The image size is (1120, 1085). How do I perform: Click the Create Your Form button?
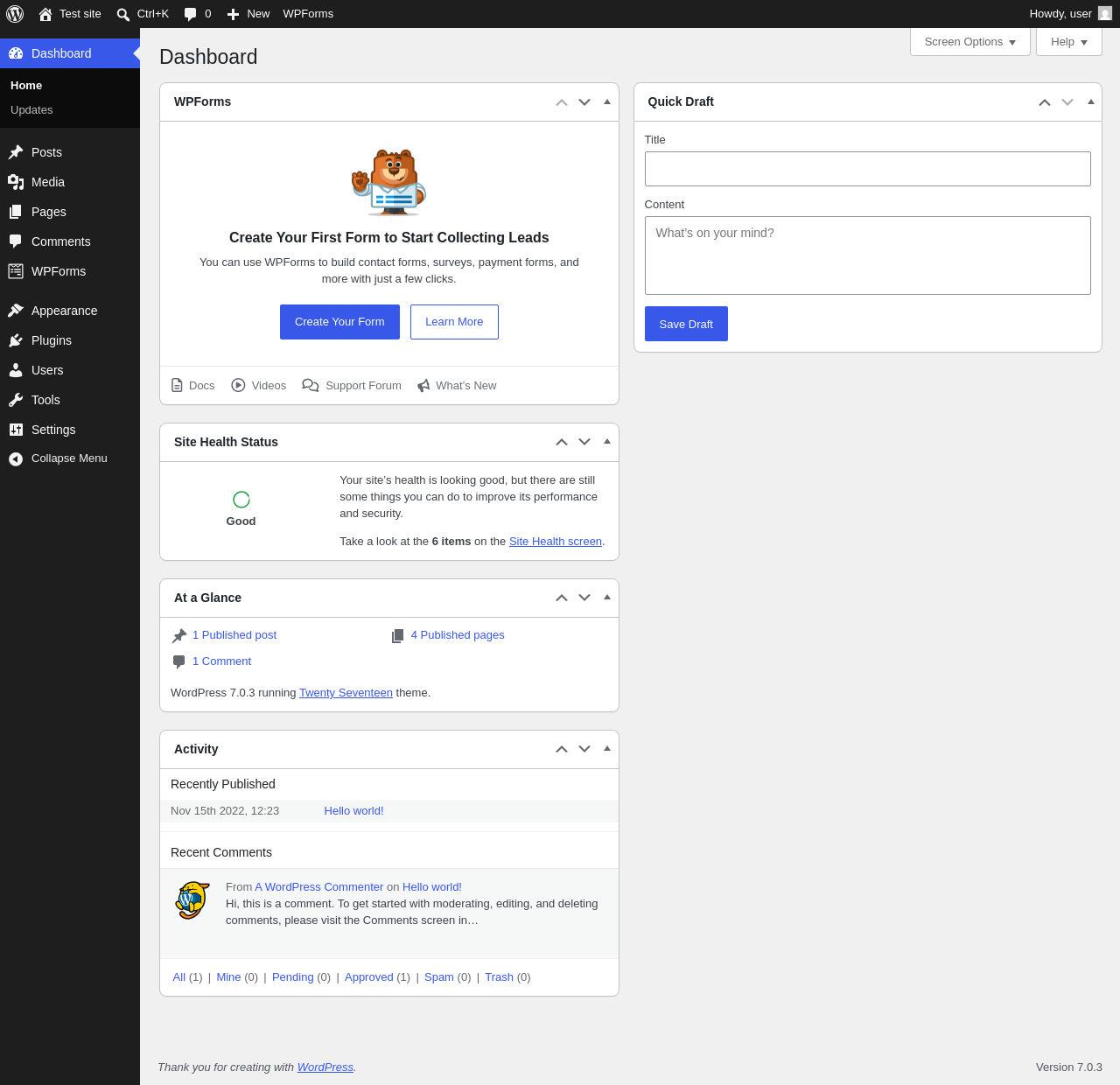pos(339,322)
